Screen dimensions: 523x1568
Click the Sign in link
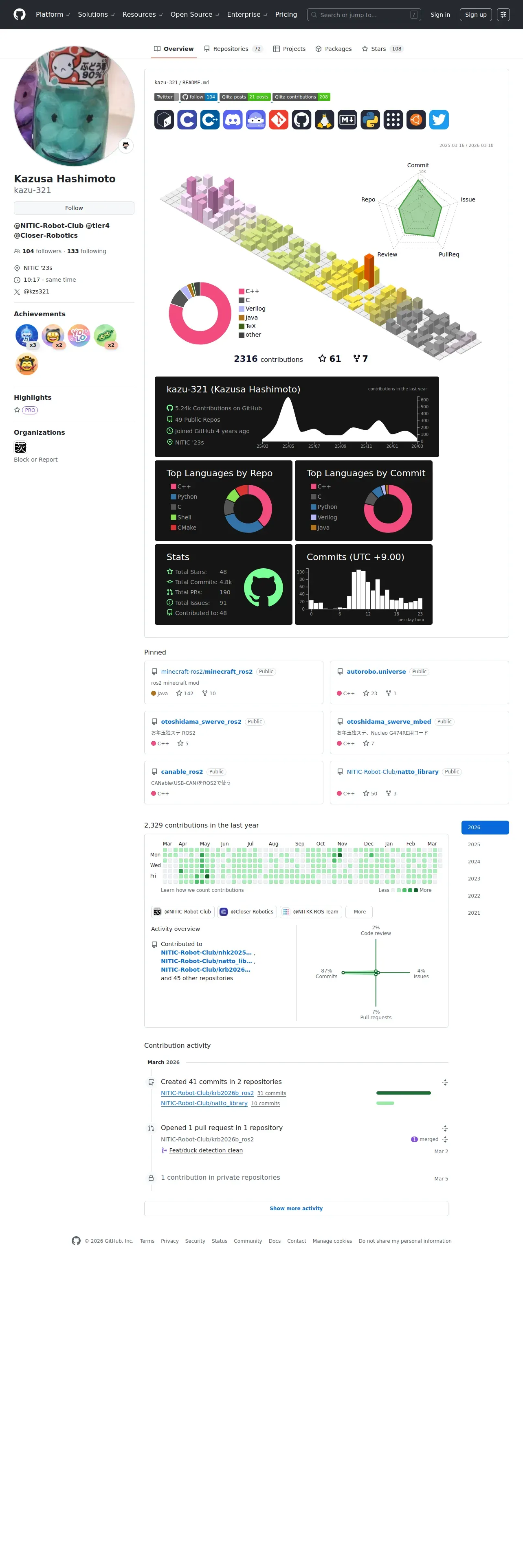[440, 15]
